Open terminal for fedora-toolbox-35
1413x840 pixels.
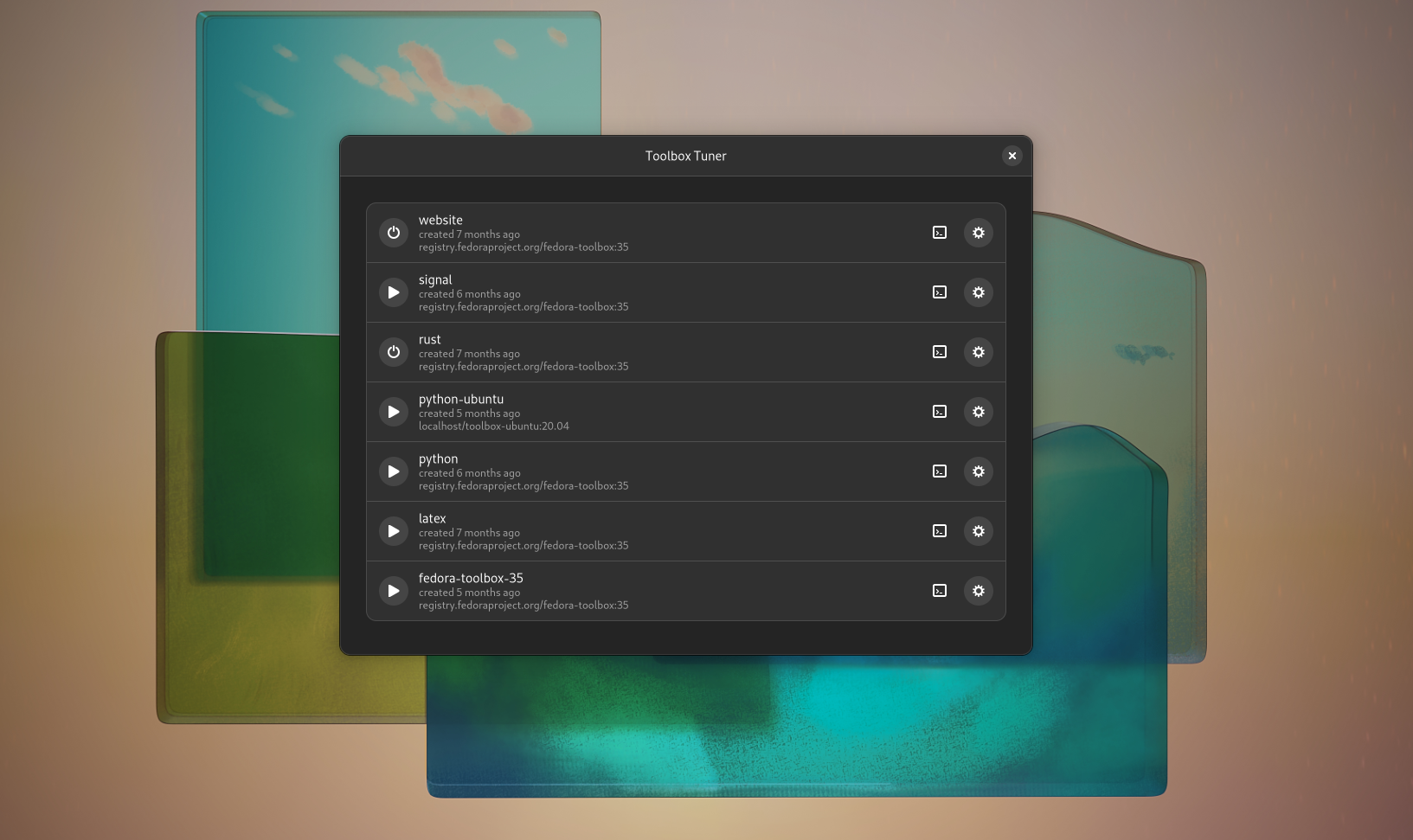pos(940,591)
